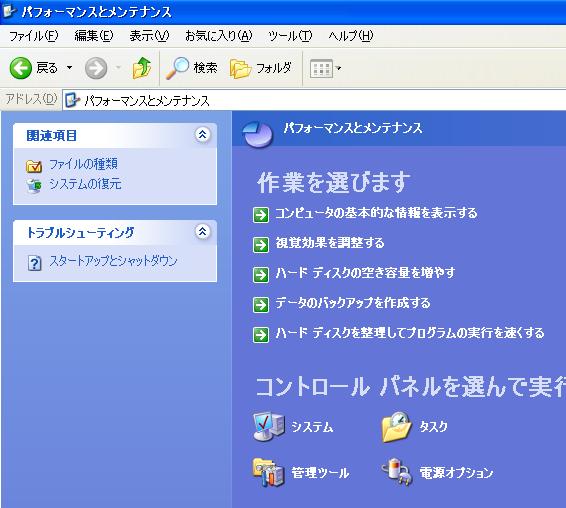The width and height of the screenshot is (566, 508).
Task: Click the Up folder icon
Action: [142, 68]
